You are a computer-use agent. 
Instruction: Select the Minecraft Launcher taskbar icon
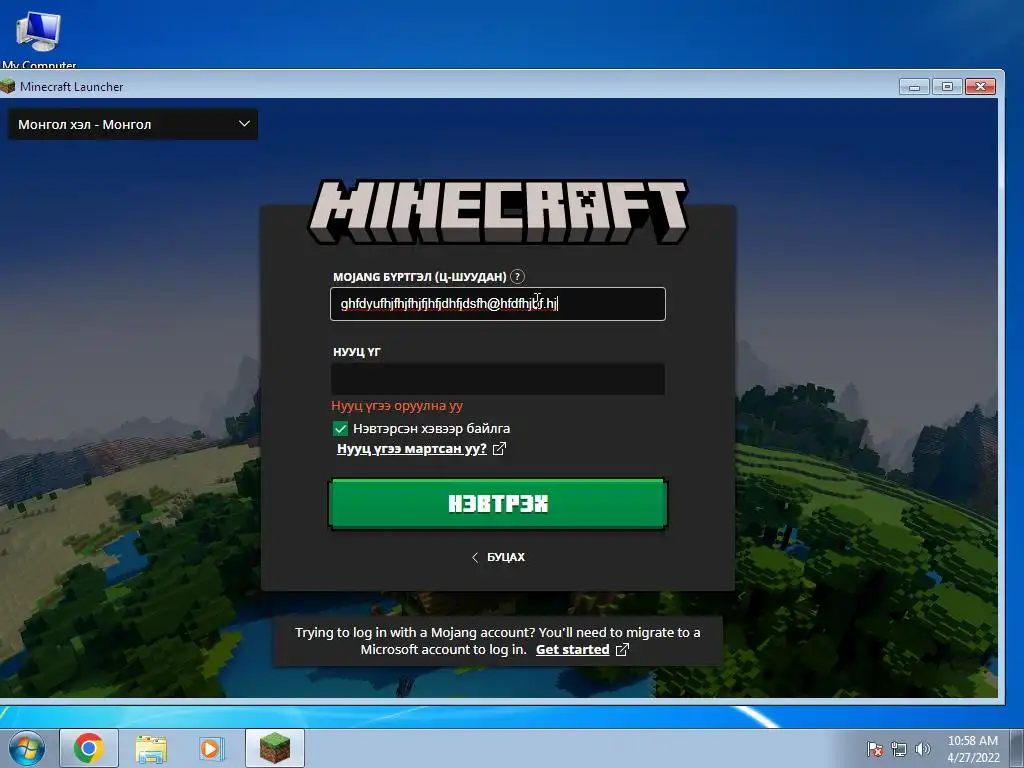click(275, 748)
